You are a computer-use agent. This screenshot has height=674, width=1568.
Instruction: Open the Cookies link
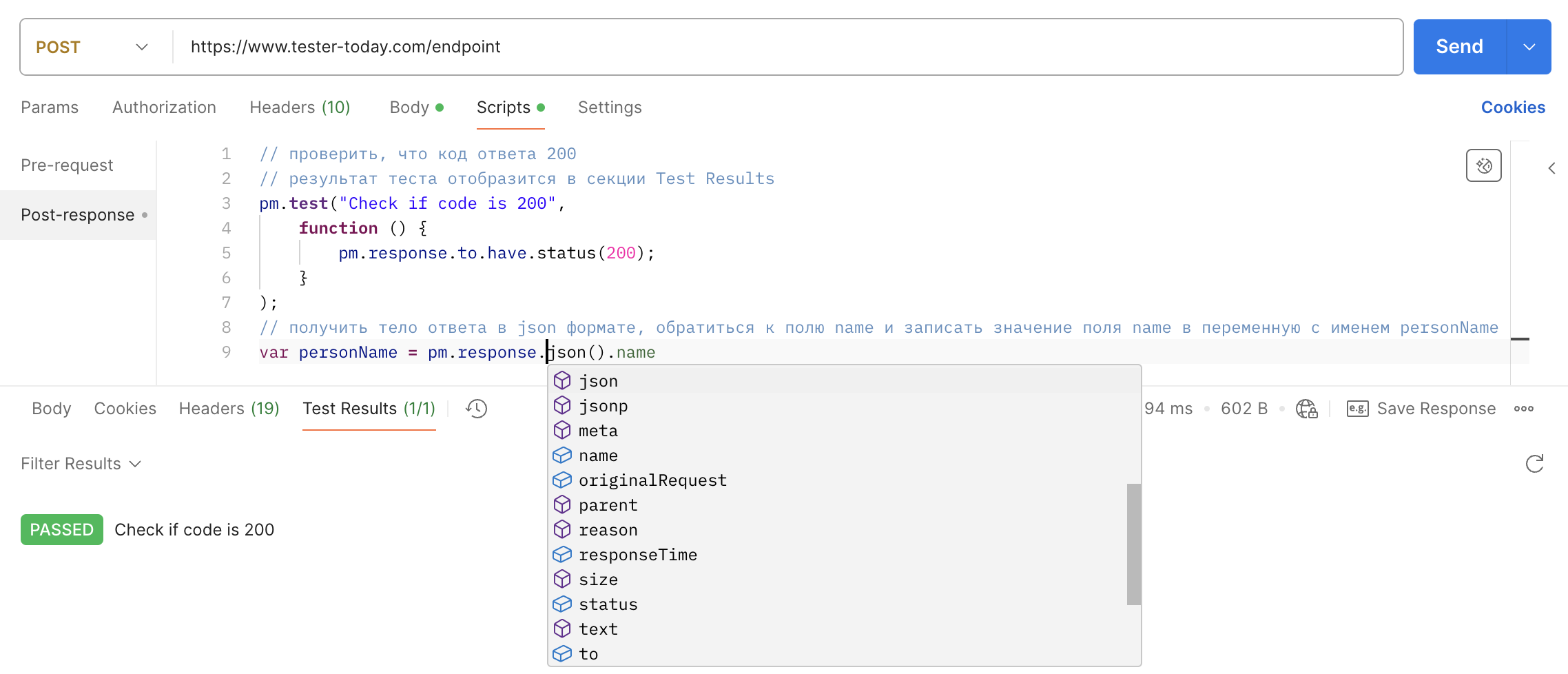point(1513,108)
